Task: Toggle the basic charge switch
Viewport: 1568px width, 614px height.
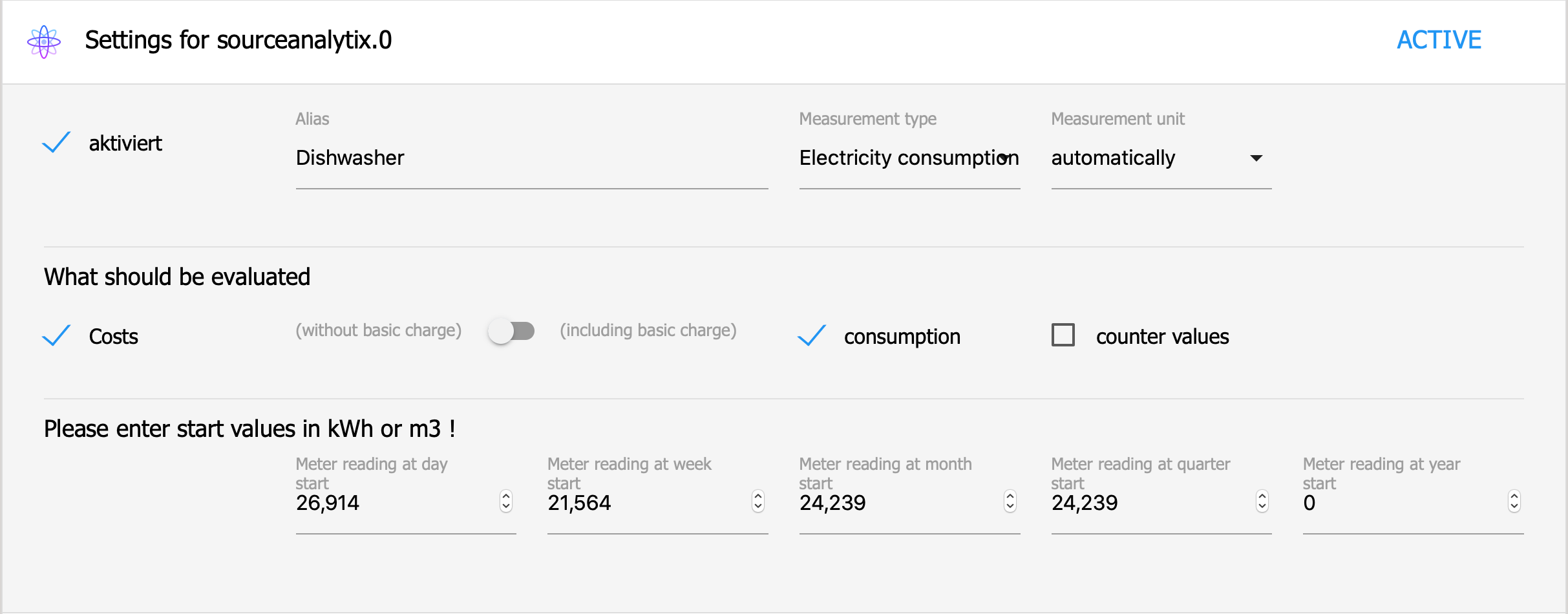Action: pyautogui.click(x=511, y=332)
